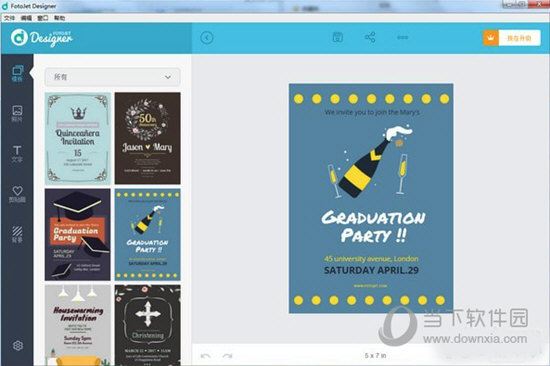The height and width of the screenshot is (366, 550).
Task: Choose the graduation cap Party template
Action: pos(78,234)
